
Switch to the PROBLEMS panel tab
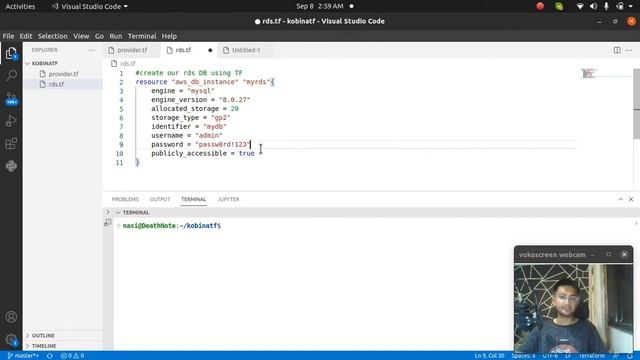tap(125, 199)
